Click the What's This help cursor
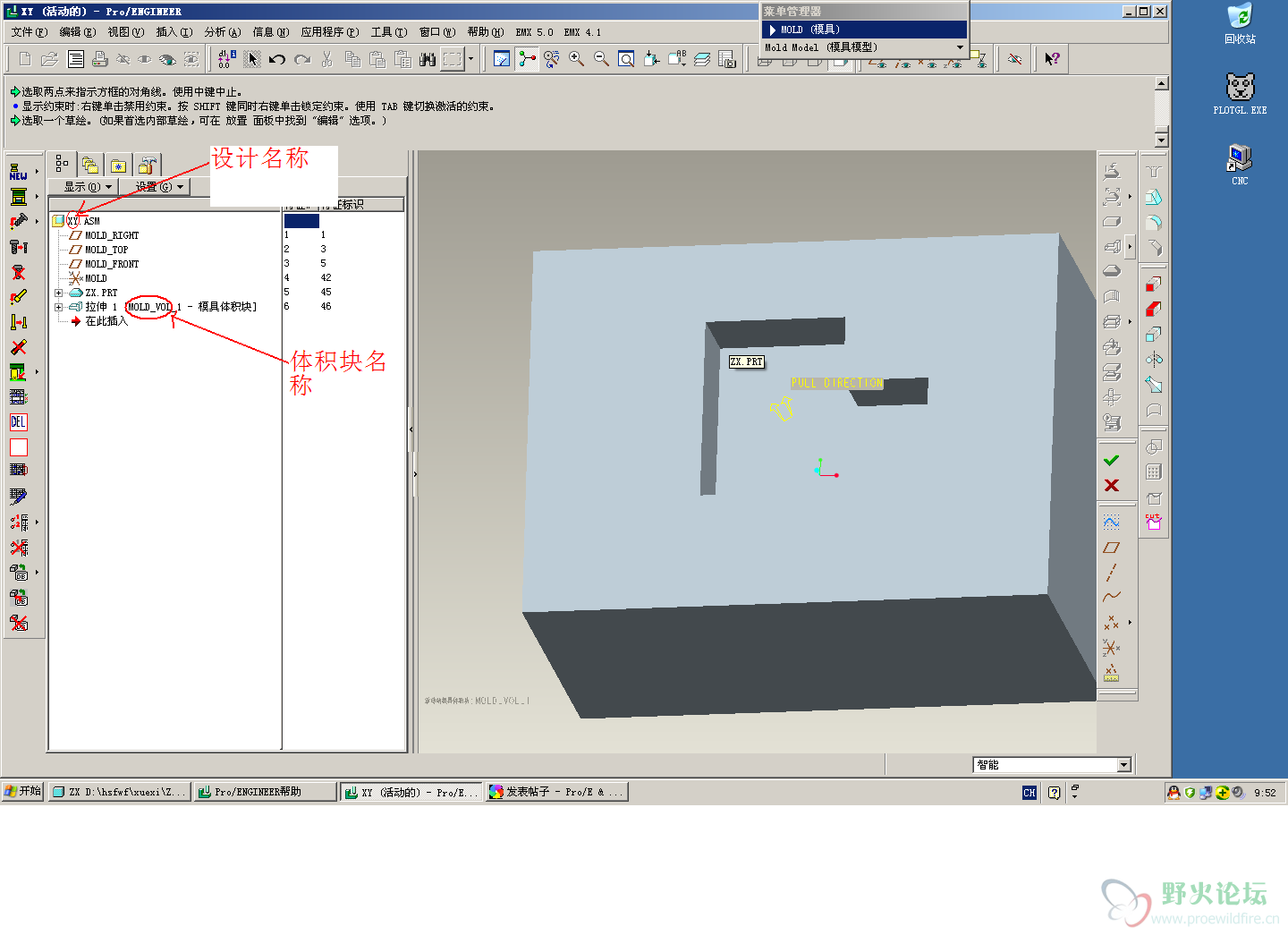 pos(1052,59)
